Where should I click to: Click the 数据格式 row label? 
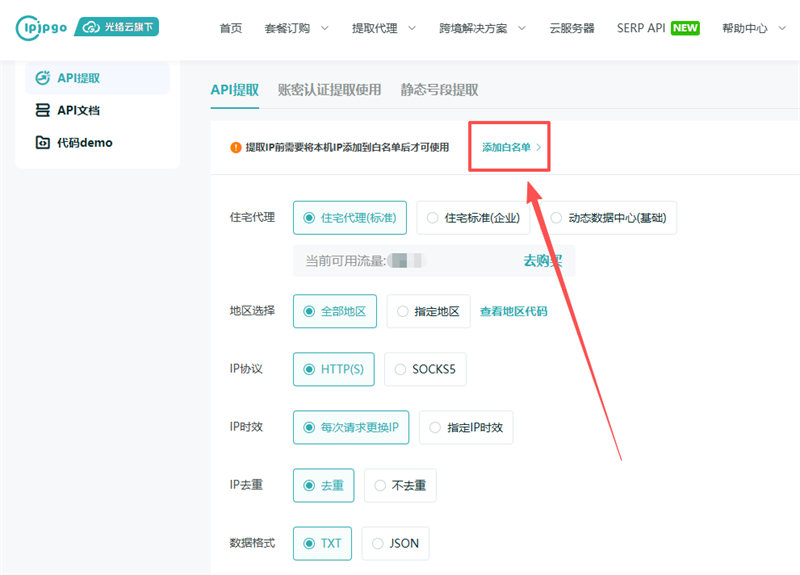click(253, 543)
